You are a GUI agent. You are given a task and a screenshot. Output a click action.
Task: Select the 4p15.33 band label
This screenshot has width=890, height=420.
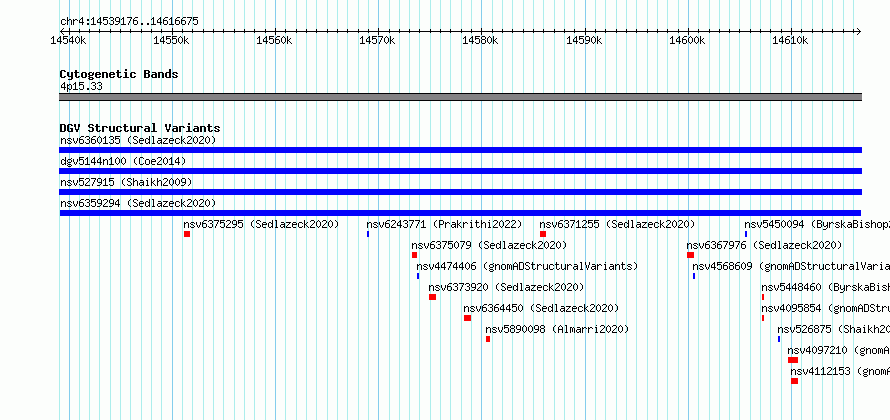(x=81, y=87)
